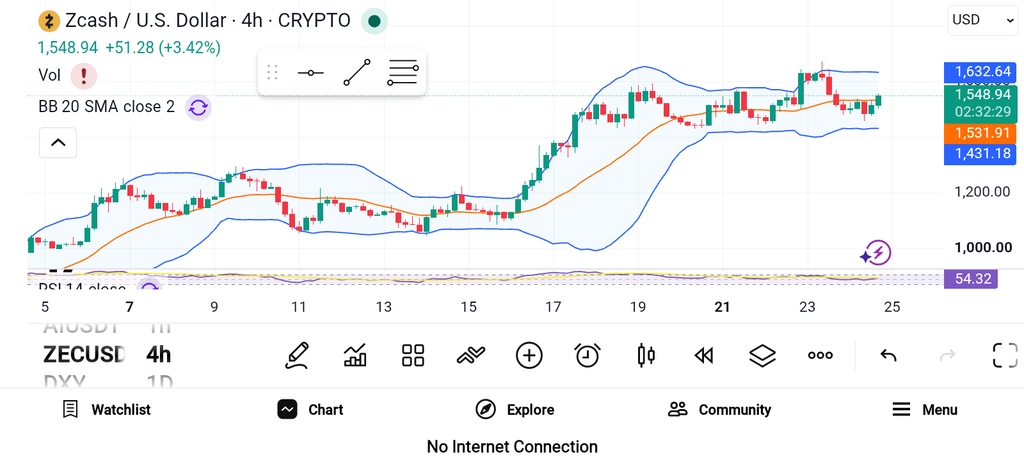Grab the drawing toolbar drag handle
1024x461 pixels.
273,72
